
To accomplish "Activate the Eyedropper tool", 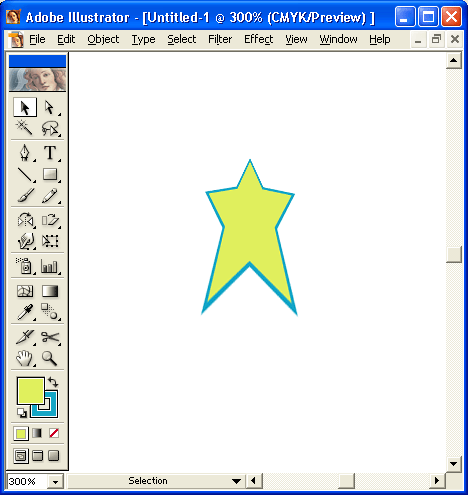I will (x=25, y=312).
